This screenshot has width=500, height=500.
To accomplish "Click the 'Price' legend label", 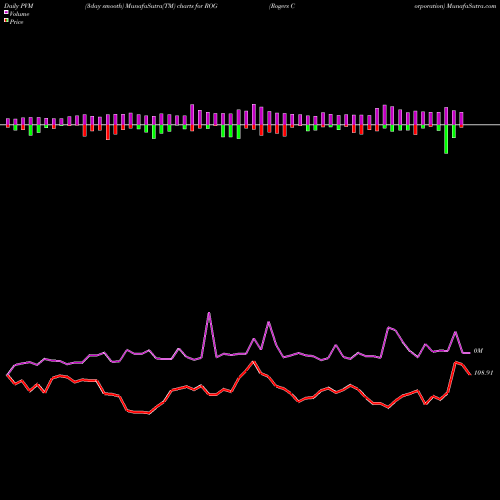I will pyautogui.click(x=16, y=22).
